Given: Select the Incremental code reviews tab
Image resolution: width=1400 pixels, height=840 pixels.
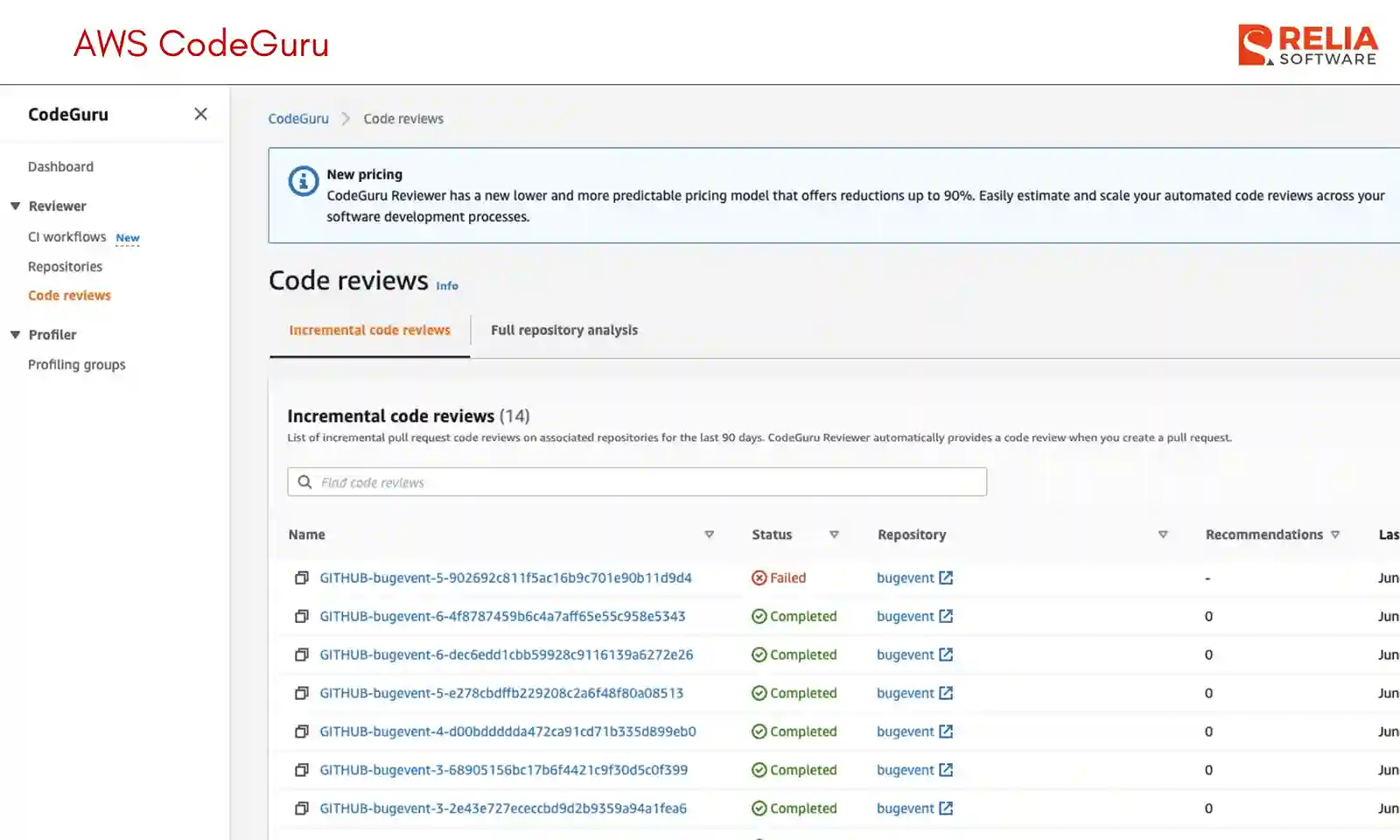Looking at the screenshot, I should 369,330.
